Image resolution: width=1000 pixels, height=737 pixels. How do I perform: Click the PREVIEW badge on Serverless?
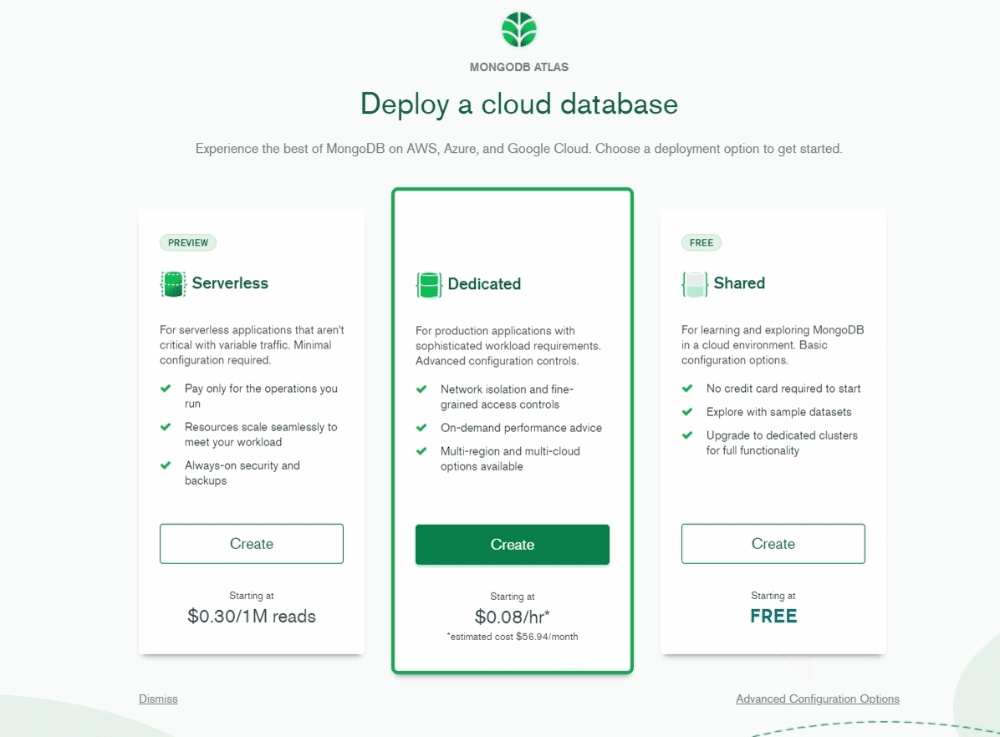point(188,243)
